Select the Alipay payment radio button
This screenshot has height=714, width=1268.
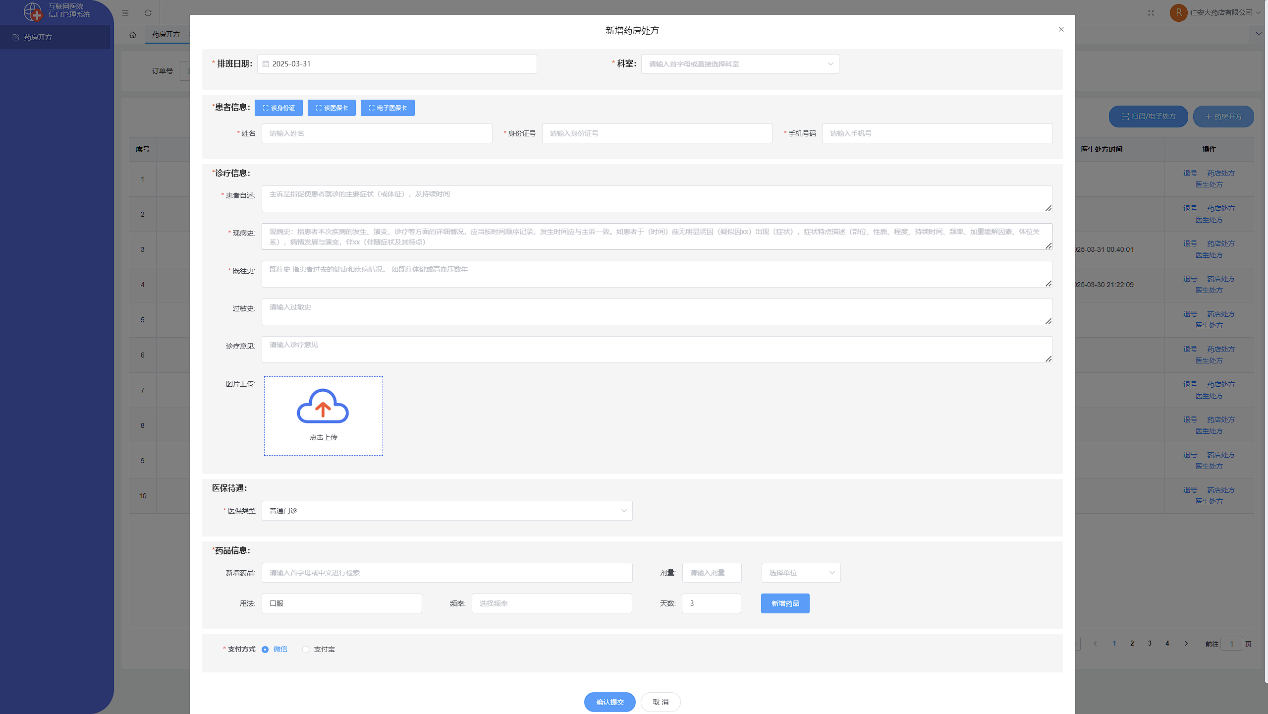point(306,649)
